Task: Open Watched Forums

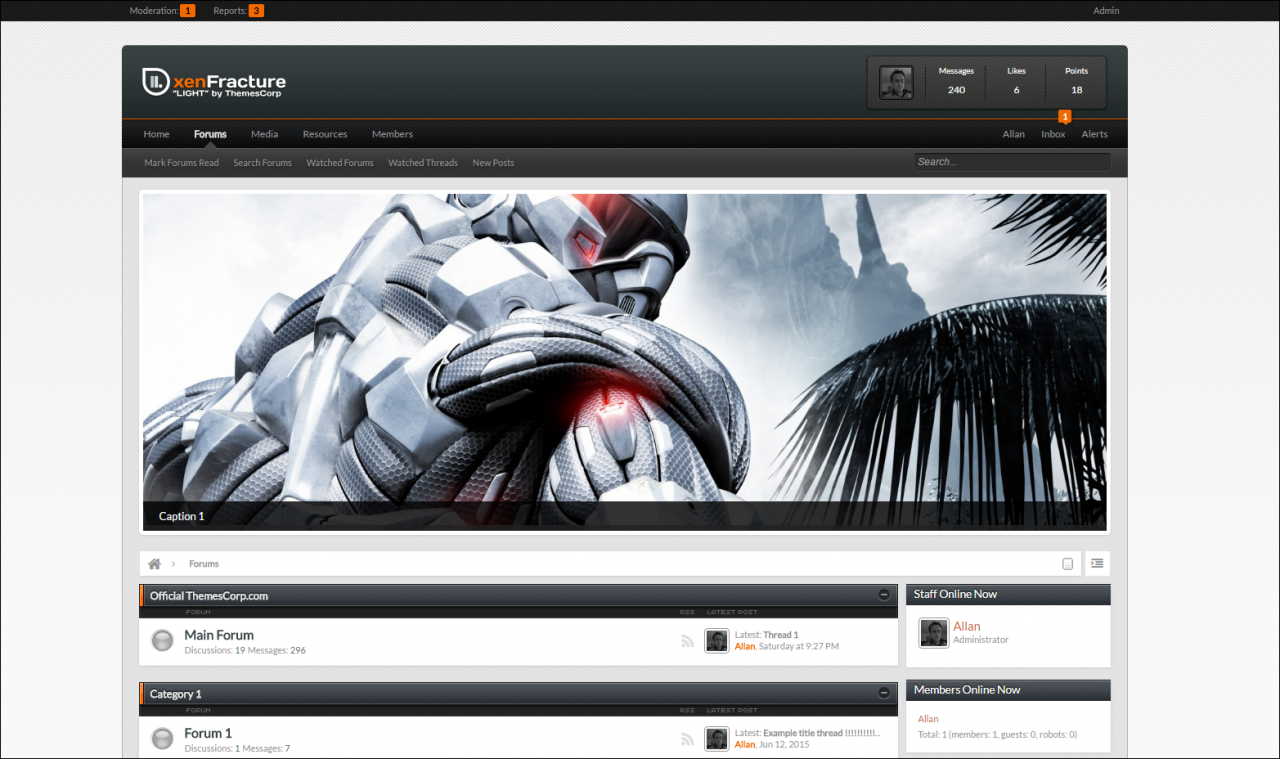Action: point(340,163)
